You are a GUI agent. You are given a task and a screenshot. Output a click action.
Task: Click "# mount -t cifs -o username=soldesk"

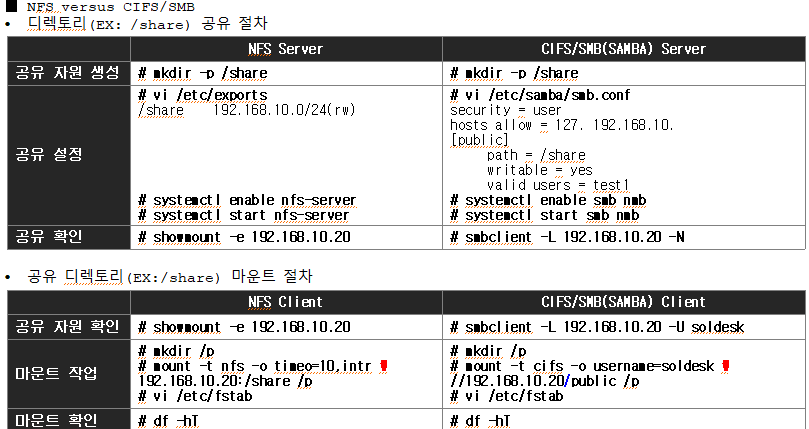(x=582, y=367)
